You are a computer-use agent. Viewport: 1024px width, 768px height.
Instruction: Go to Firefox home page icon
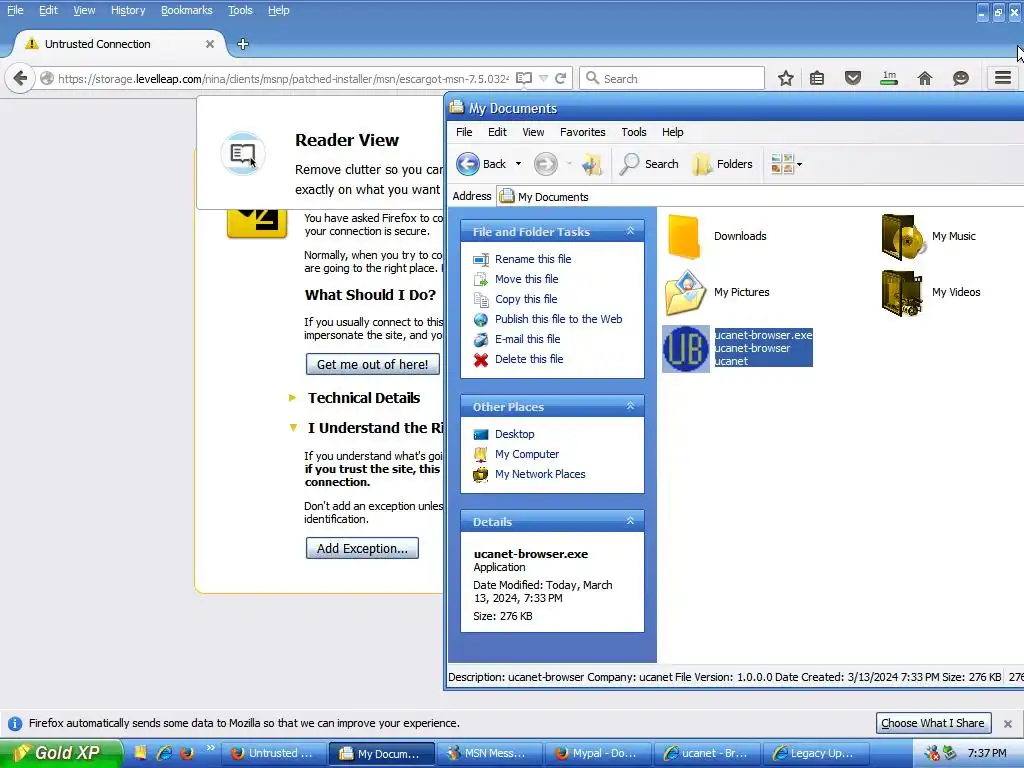[925, 78]
